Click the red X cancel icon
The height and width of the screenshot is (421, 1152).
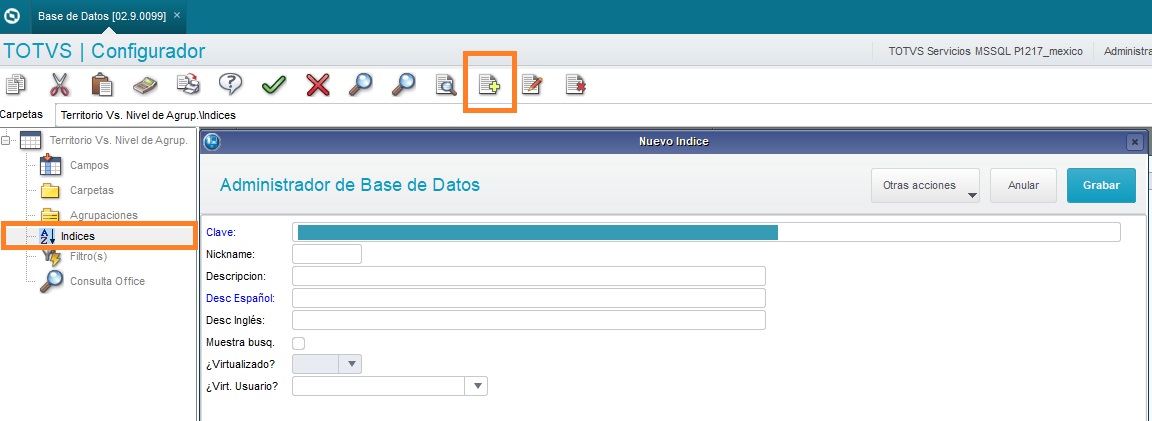click(317, 86)
